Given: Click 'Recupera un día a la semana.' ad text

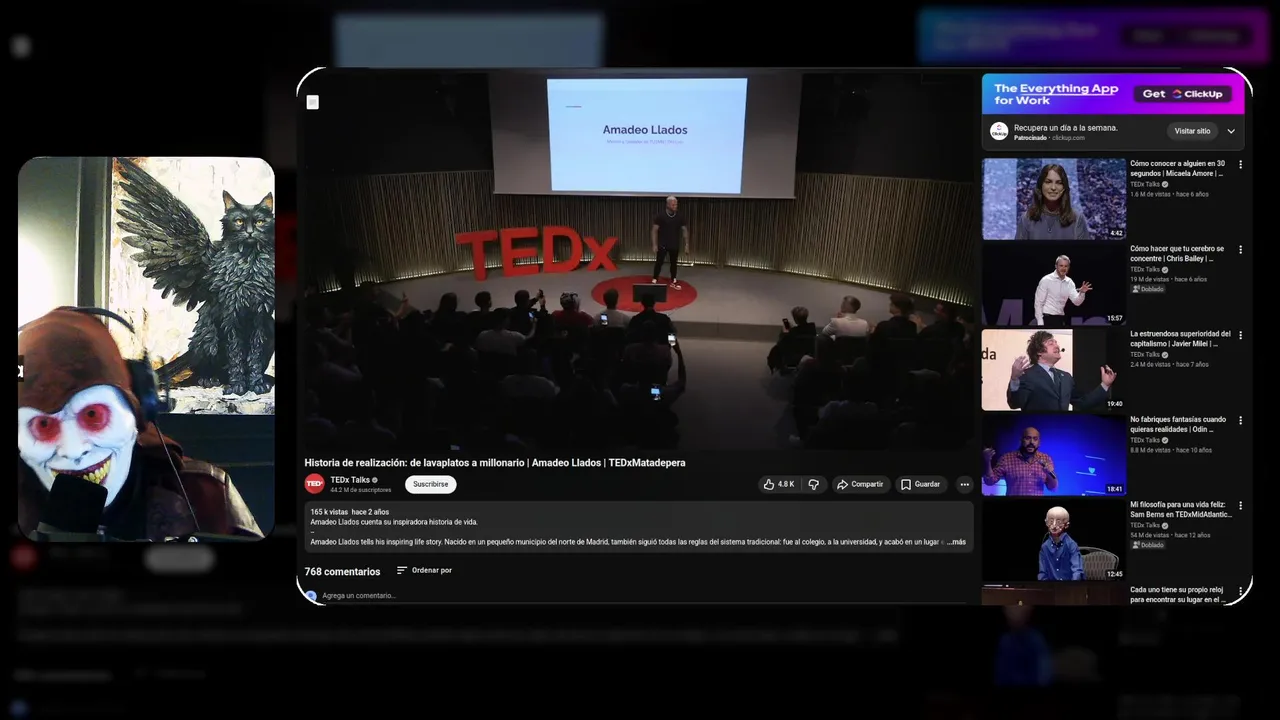Looking at the screenshot, I should pos(1066,128).
